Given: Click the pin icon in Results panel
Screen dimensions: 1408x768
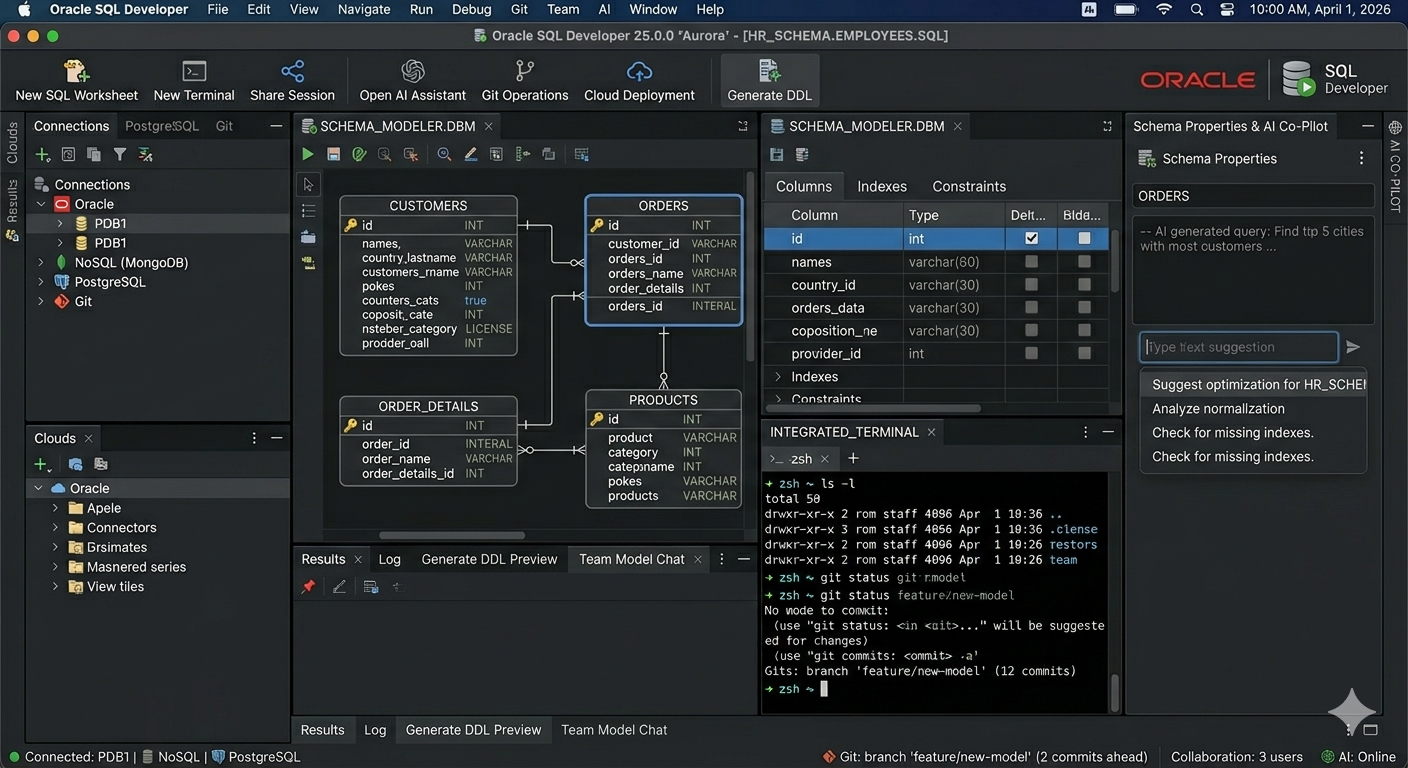Looking at the screenshot, I should (x=308, y=587).
